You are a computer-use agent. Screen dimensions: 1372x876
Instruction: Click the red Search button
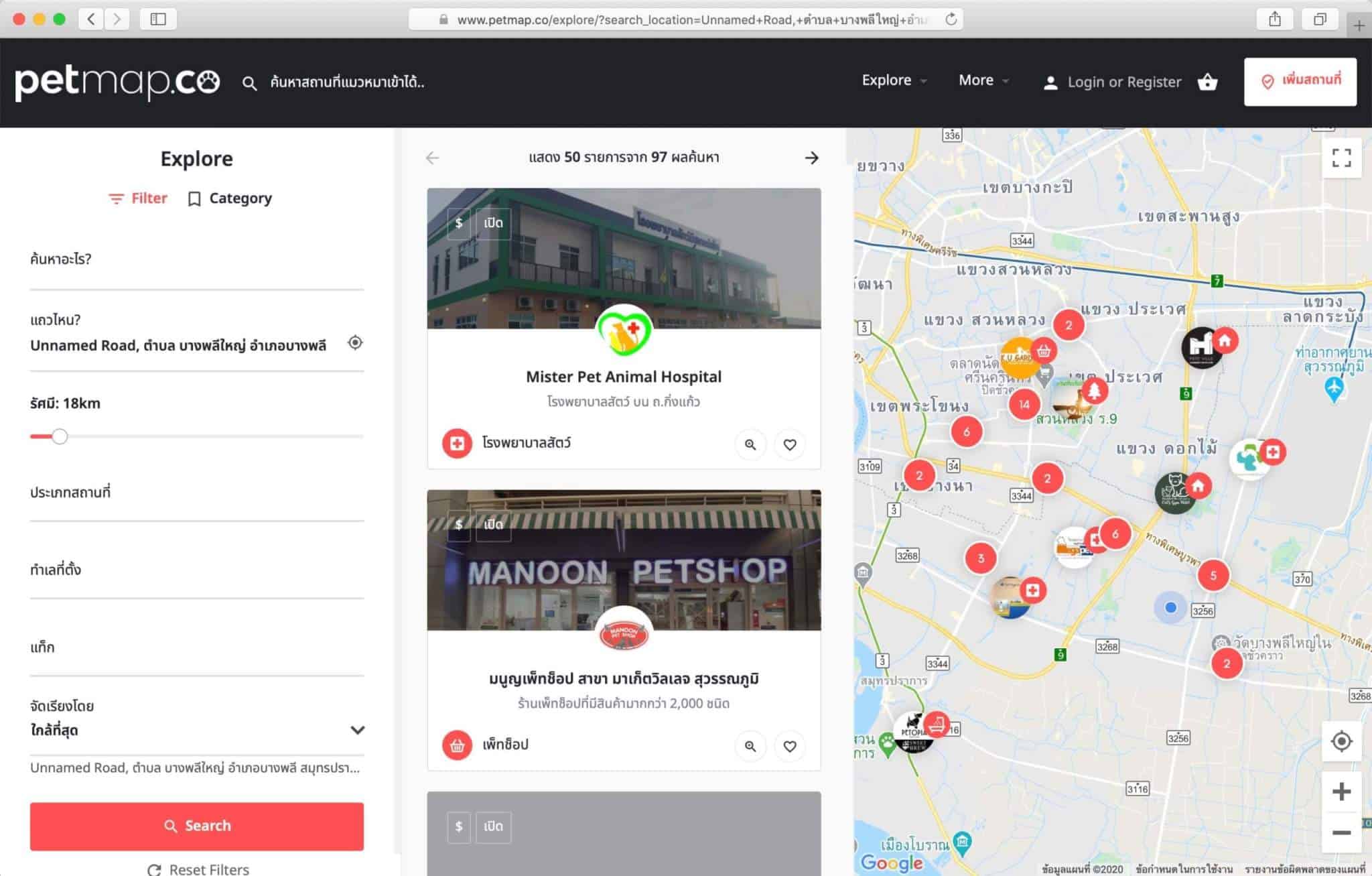[x=197, y=826]
